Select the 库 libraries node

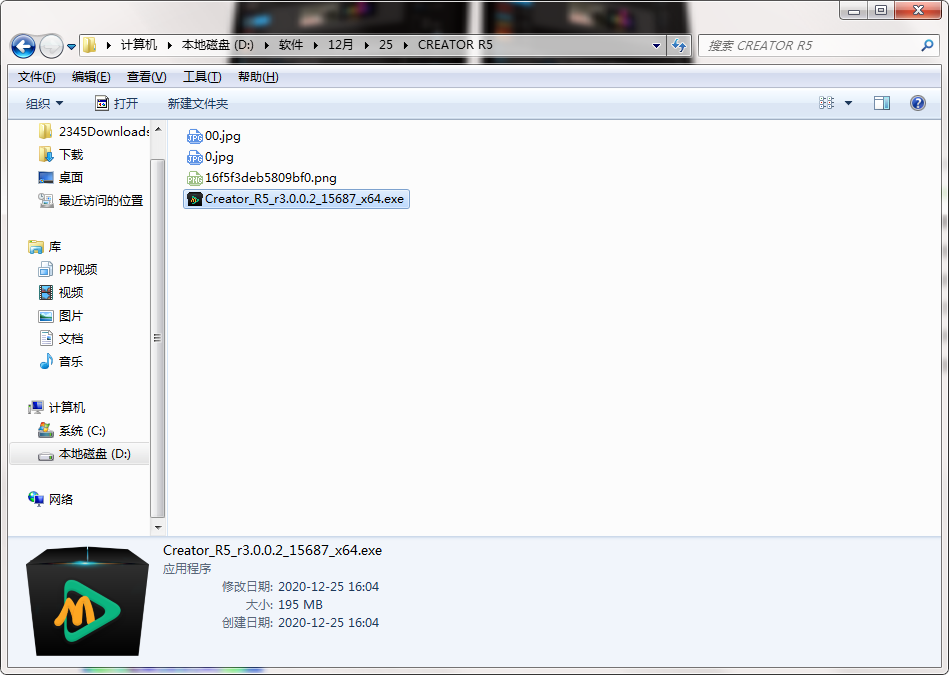click(x=45, y=246)
